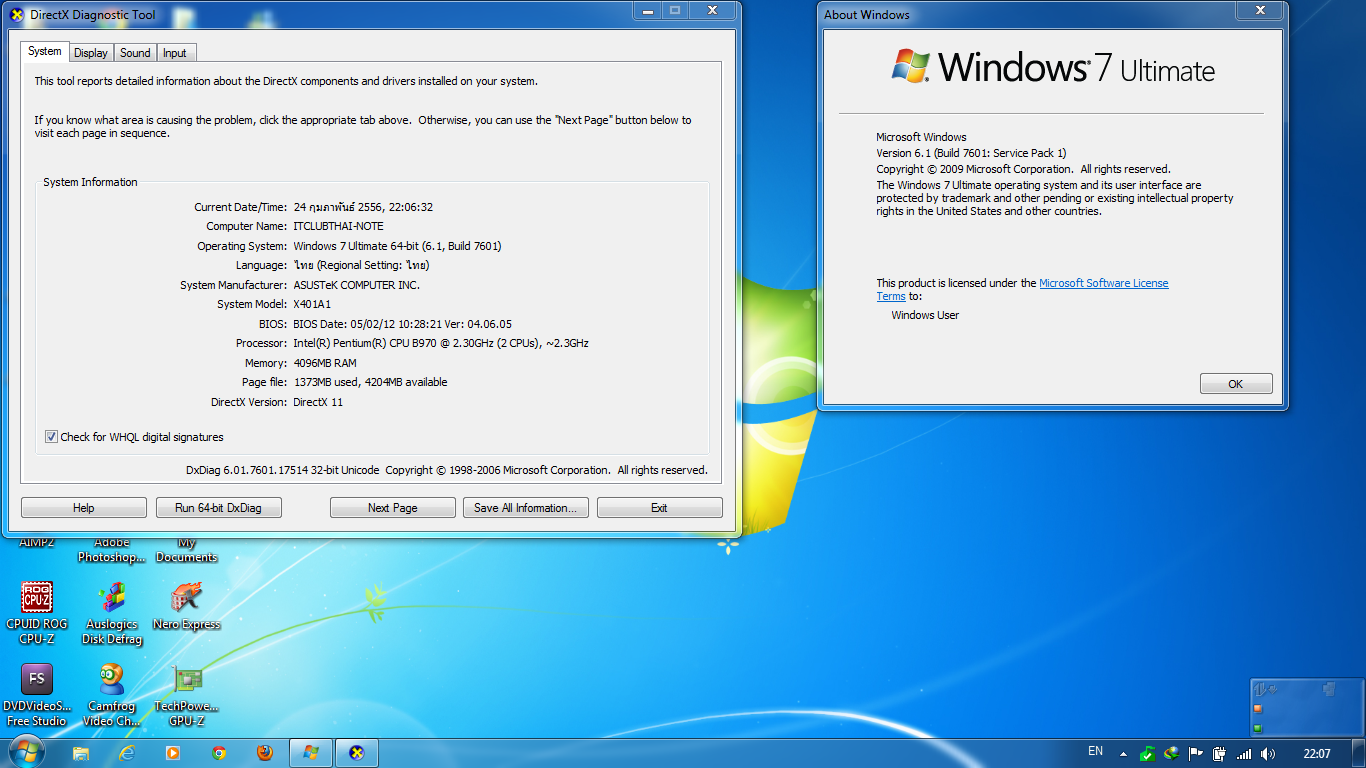
Task: Exit the DirectX Diagnostic Tool
Action: click(x=660, y=508)
